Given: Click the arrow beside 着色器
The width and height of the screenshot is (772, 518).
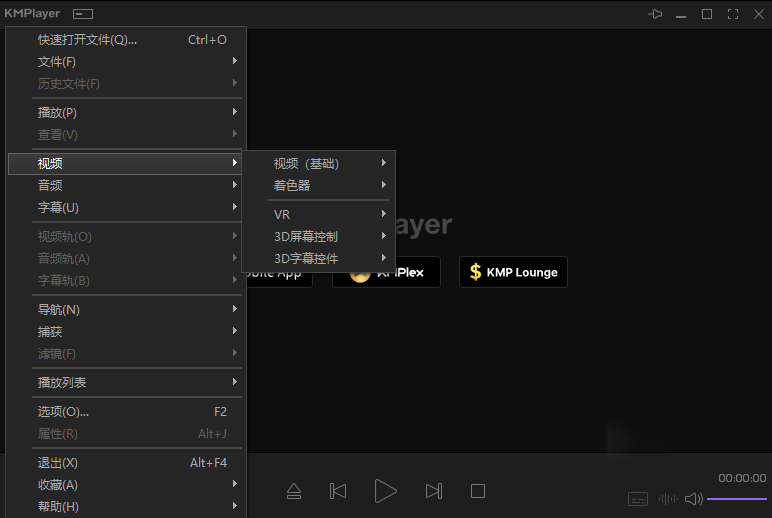Looking at the screenshot, I should pyautogui.click(x=384, y=185).
